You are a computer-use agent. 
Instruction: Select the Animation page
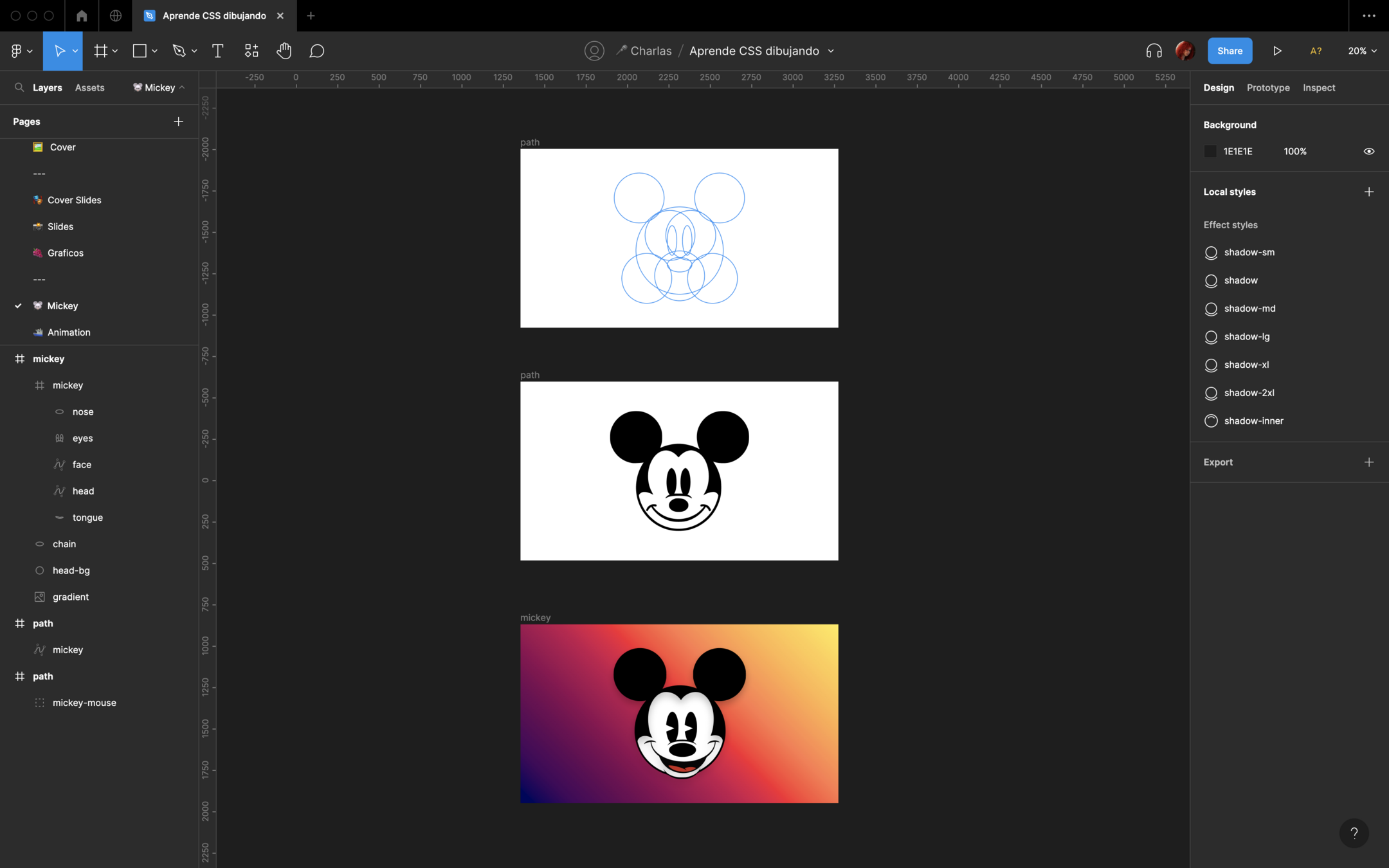pos(68,332)
